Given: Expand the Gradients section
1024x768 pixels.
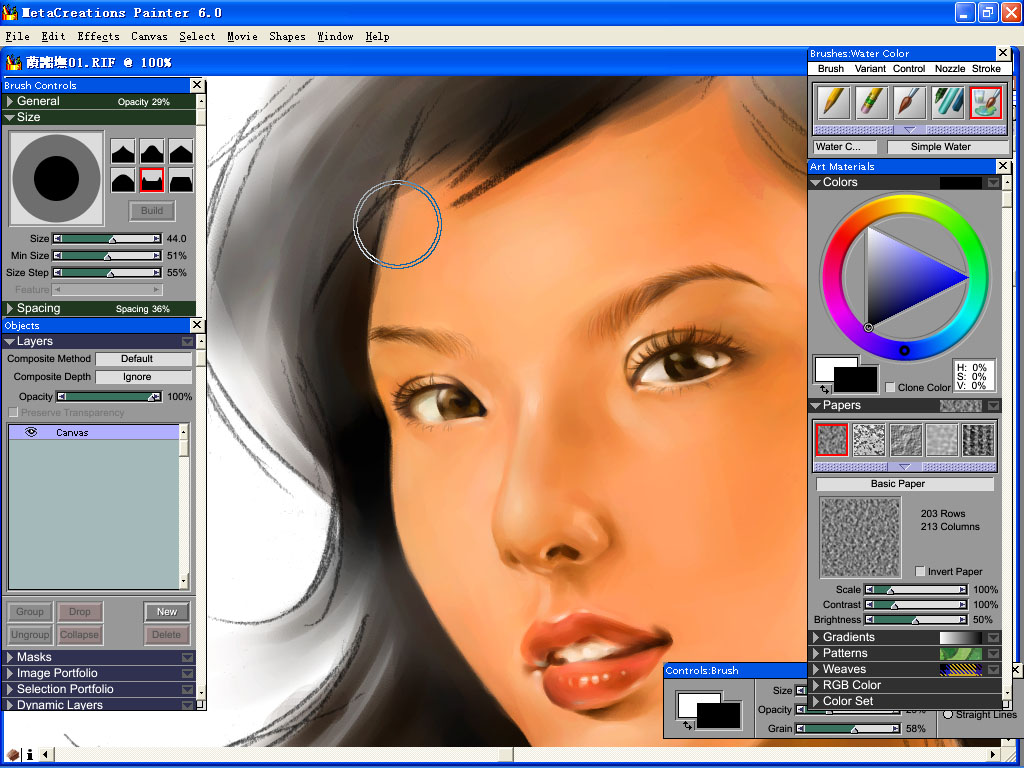Looking at the screenshot, I should pyautogui.click(x=816, y=637).
